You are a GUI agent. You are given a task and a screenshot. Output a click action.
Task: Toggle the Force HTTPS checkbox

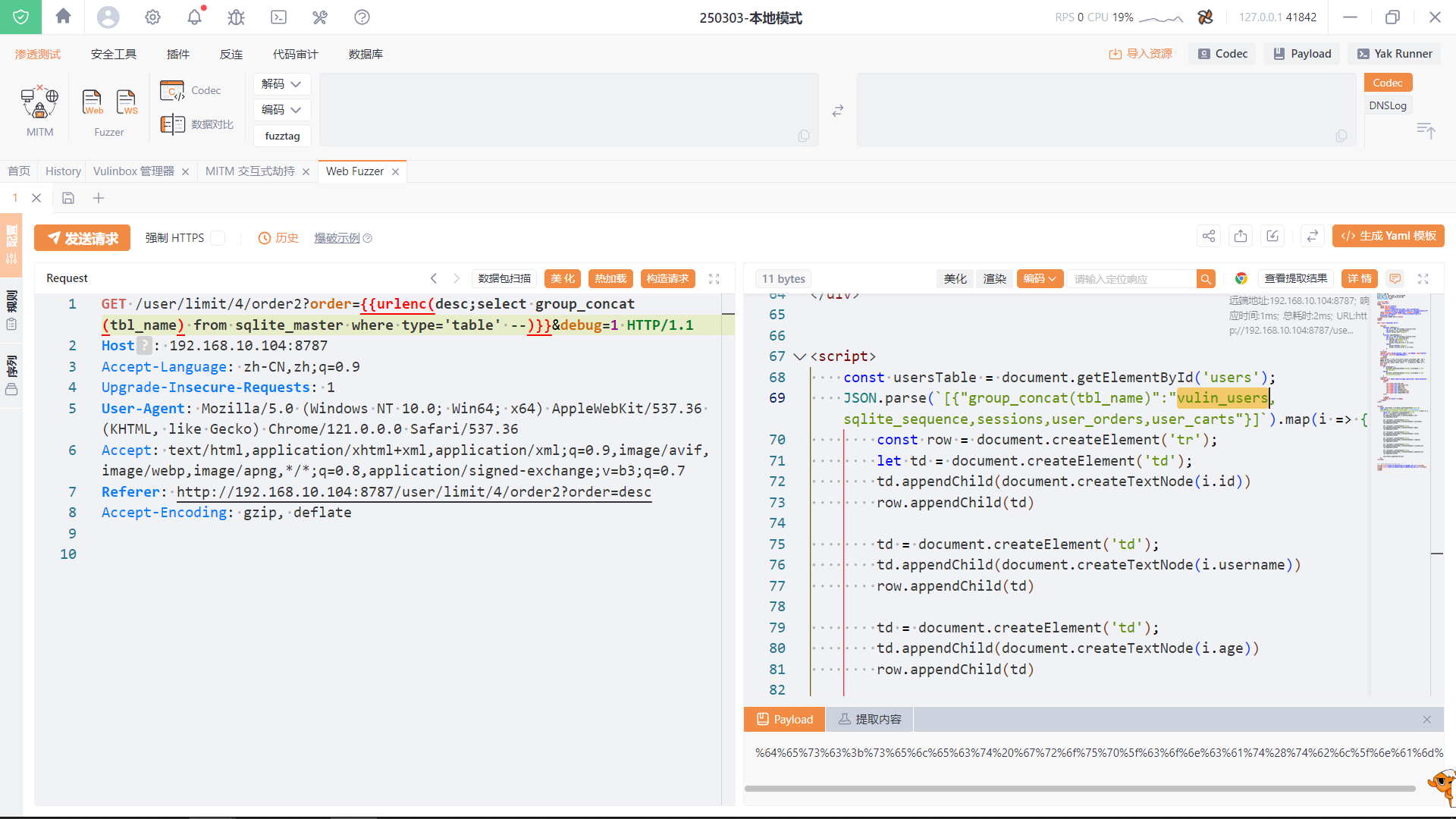[218, 238]
